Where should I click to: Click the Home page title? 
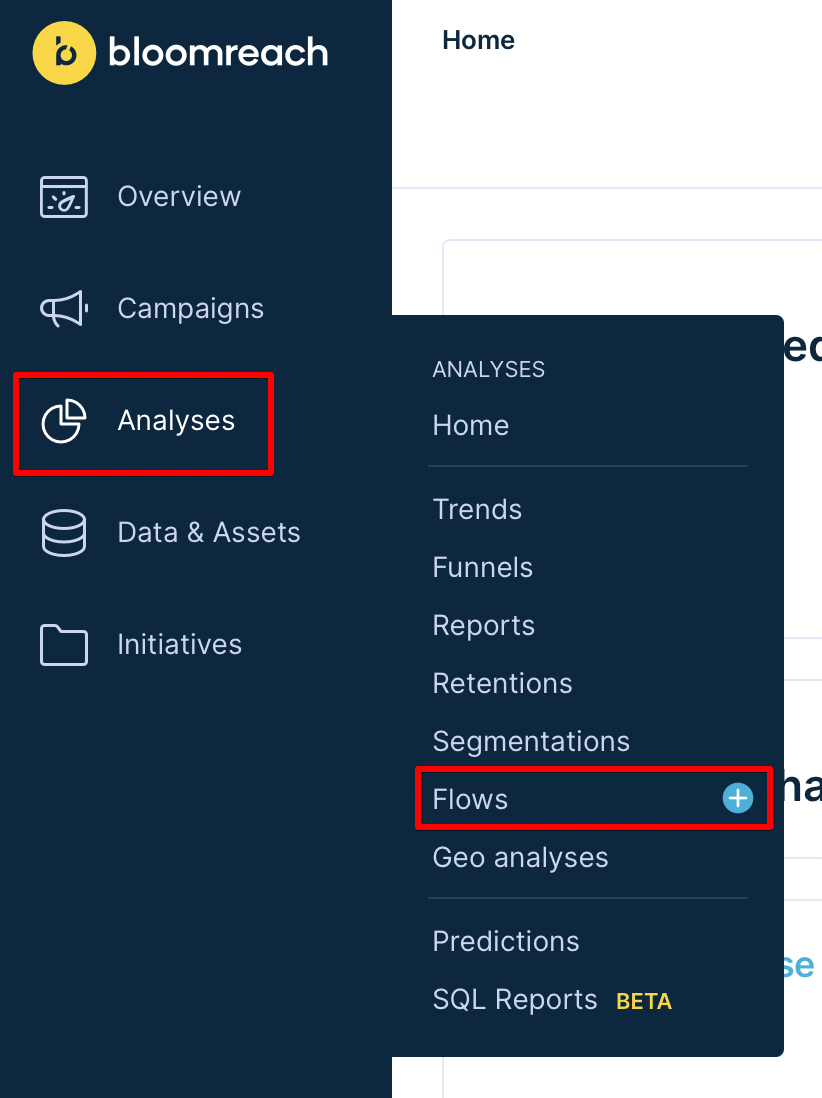[x=478, y=41]
